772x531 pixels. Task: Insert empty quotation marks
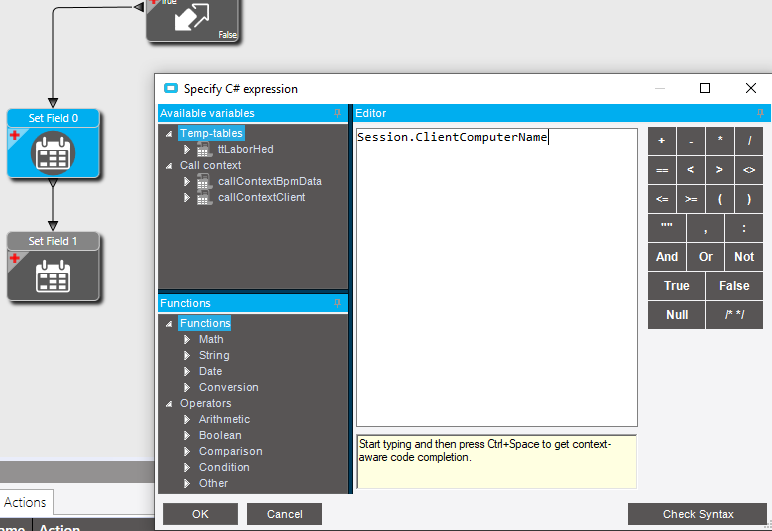(x=667, y=228)
